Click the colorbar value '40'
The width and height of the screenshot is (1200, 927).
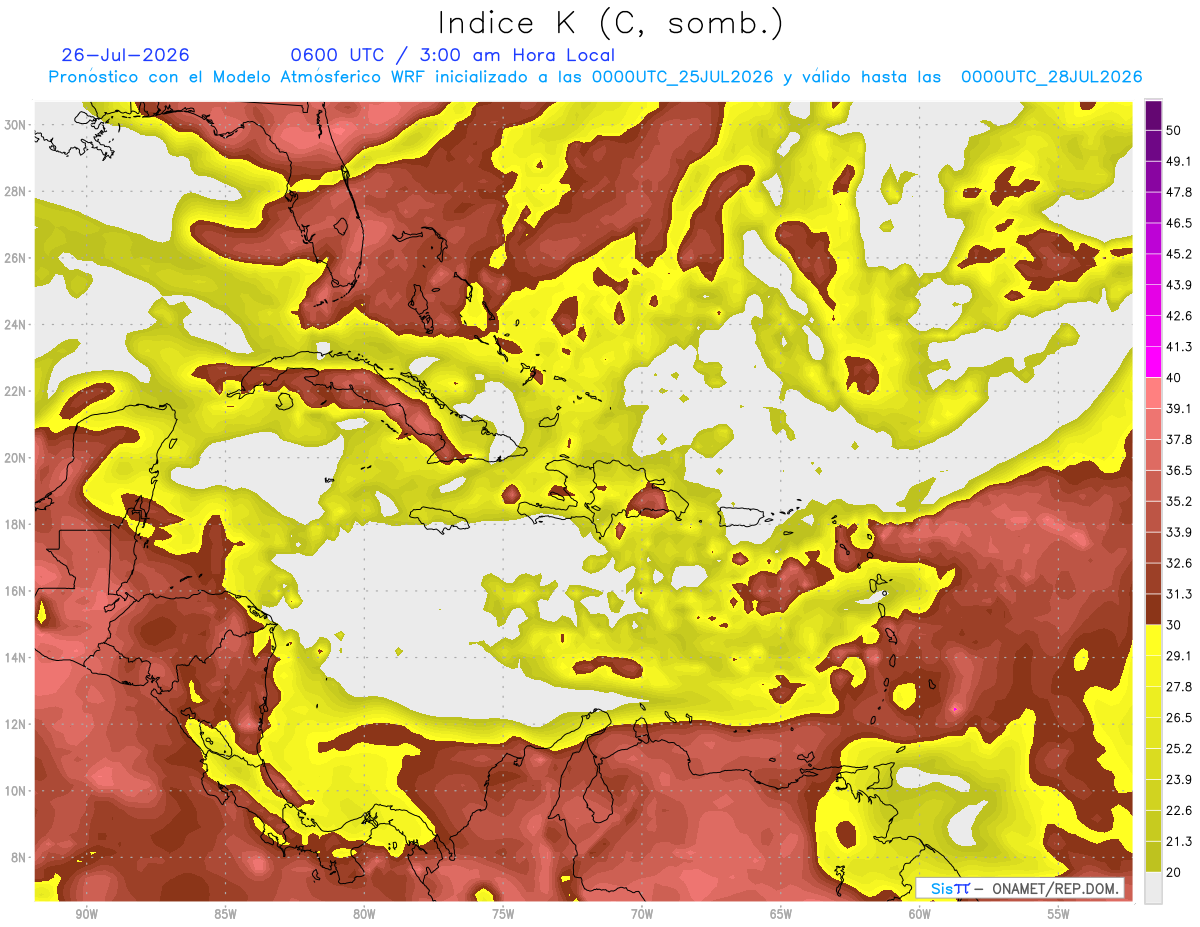[x=1174, y=378]
